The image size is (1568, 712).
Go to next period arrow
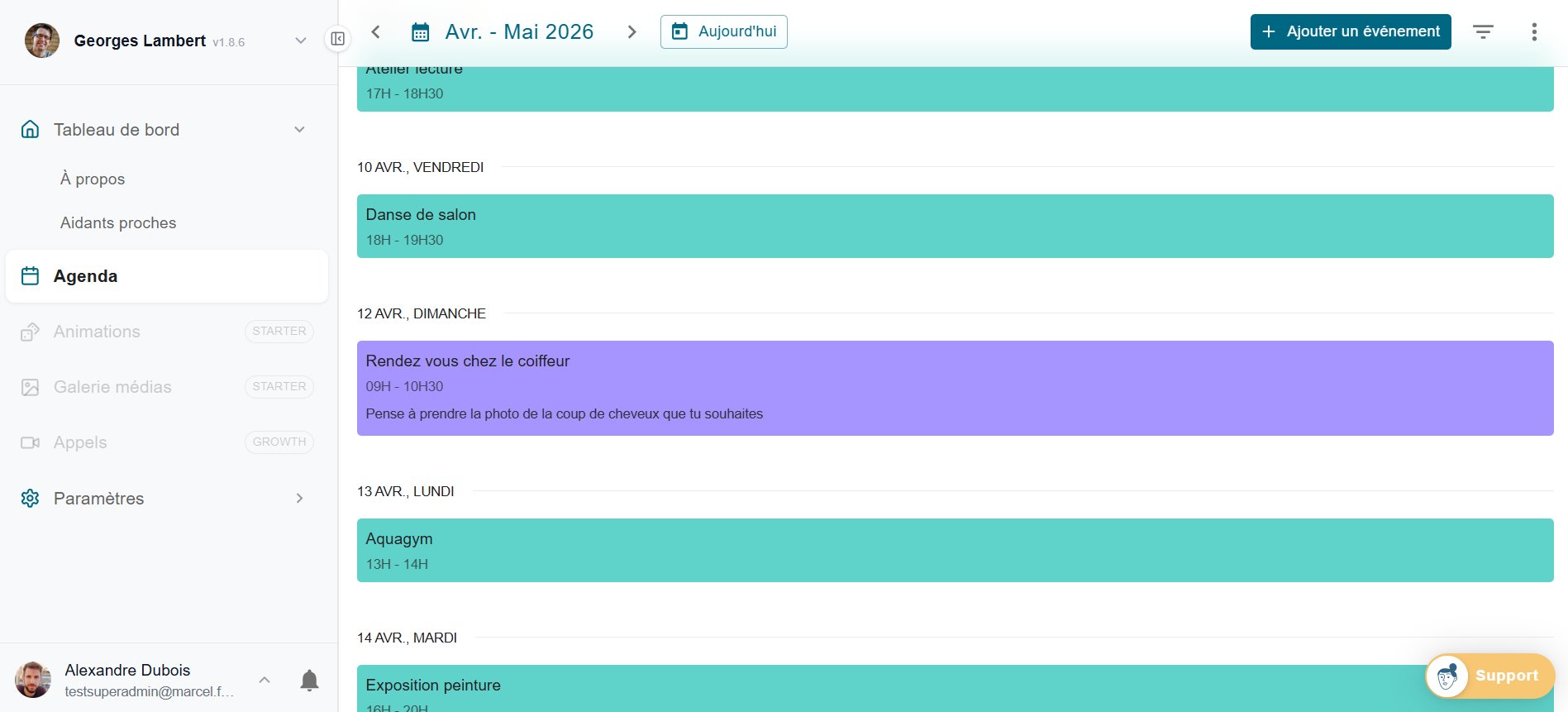[x=631, y=31]
